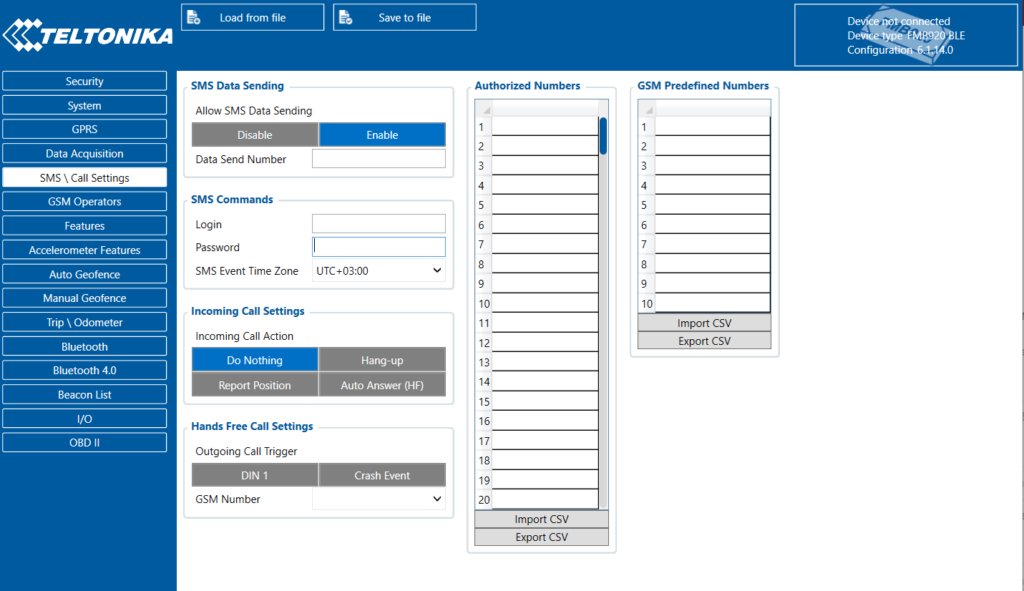Screen dimensions: 1024x591
Task: Import CSV for GSM Predefined Numbers
Action: 704,323
